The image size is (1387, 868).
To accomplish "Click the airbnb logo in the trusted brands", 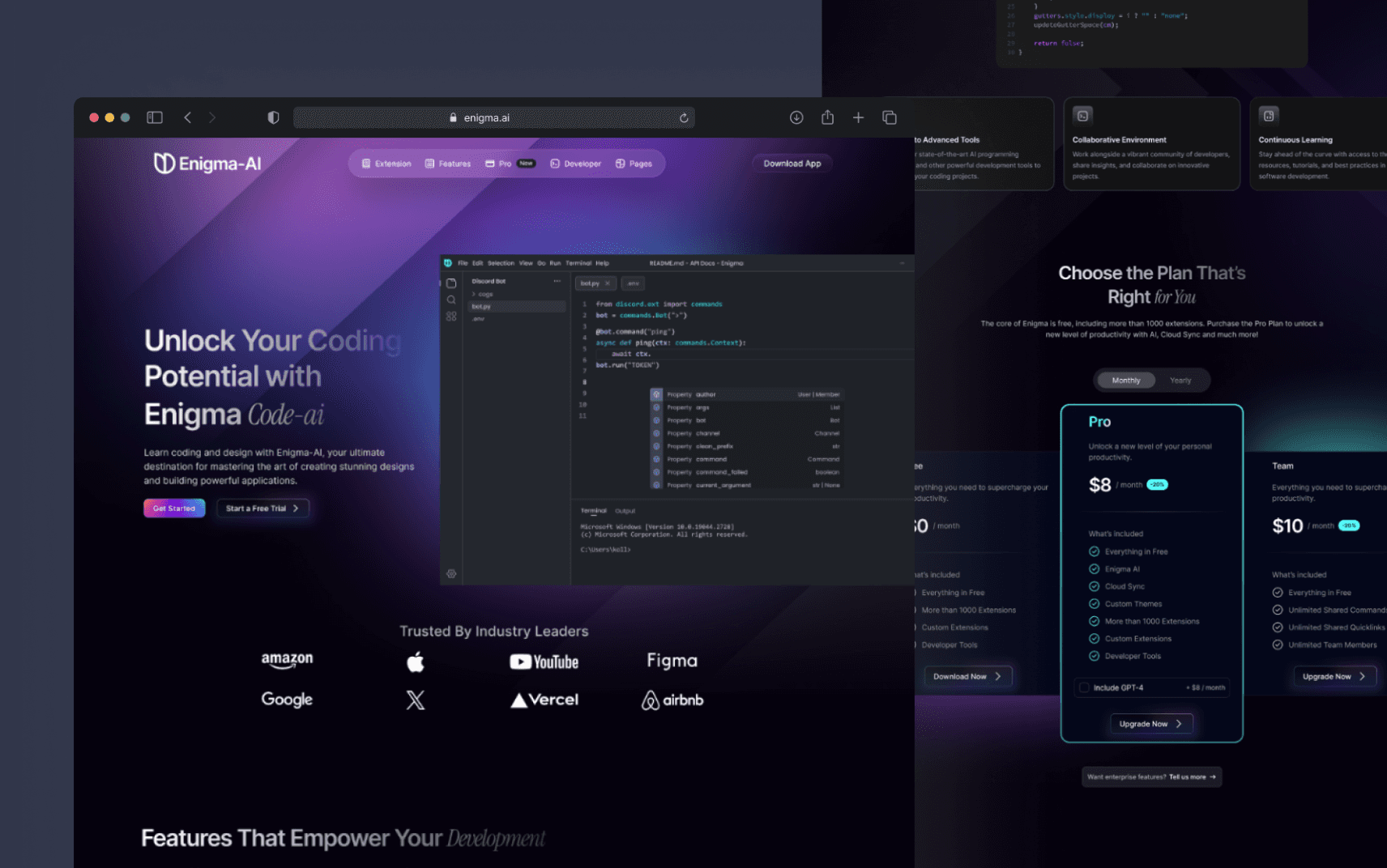I will (672, 700).
